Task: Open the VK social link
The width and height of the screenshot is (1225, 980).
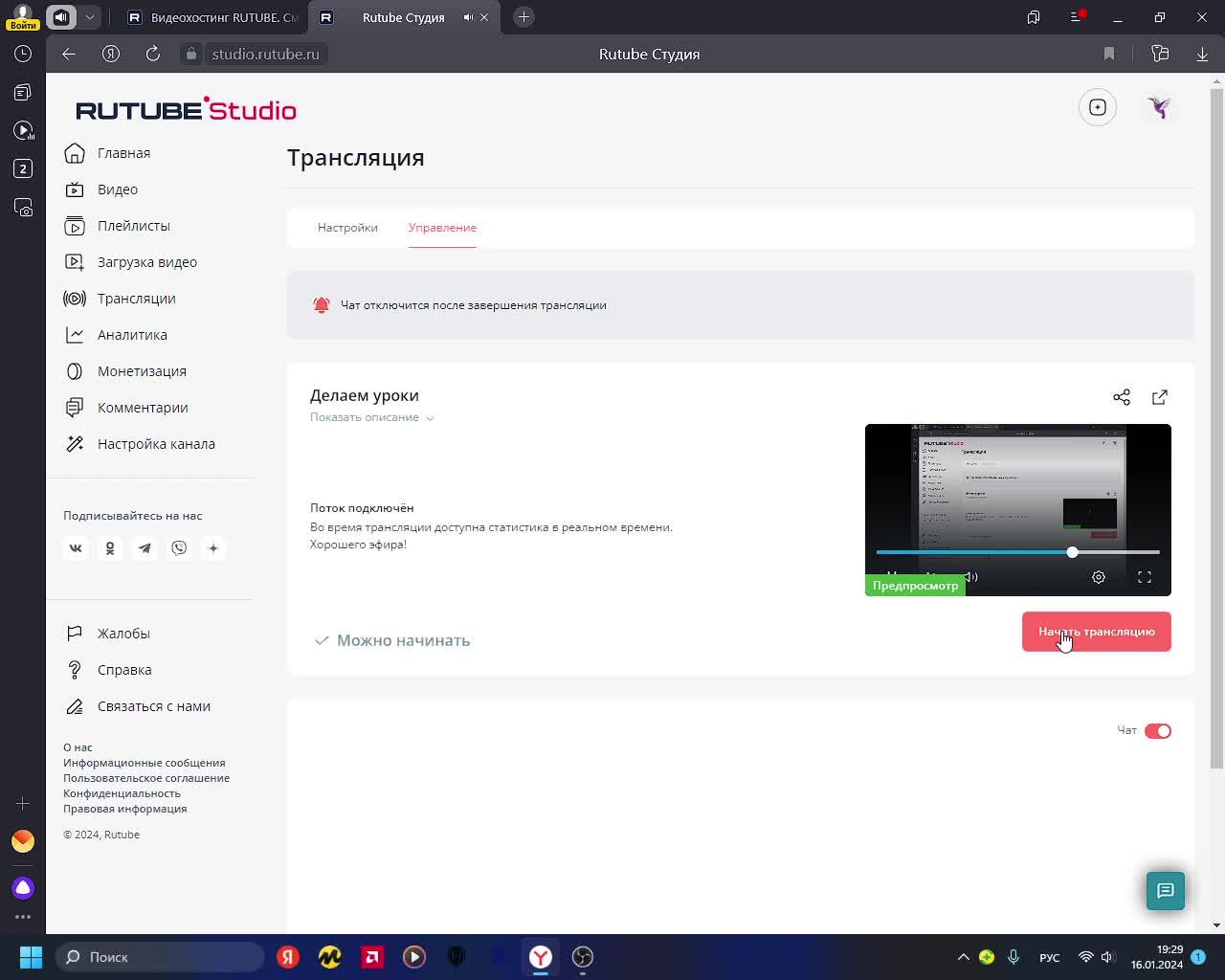Action: pos(76,548)
